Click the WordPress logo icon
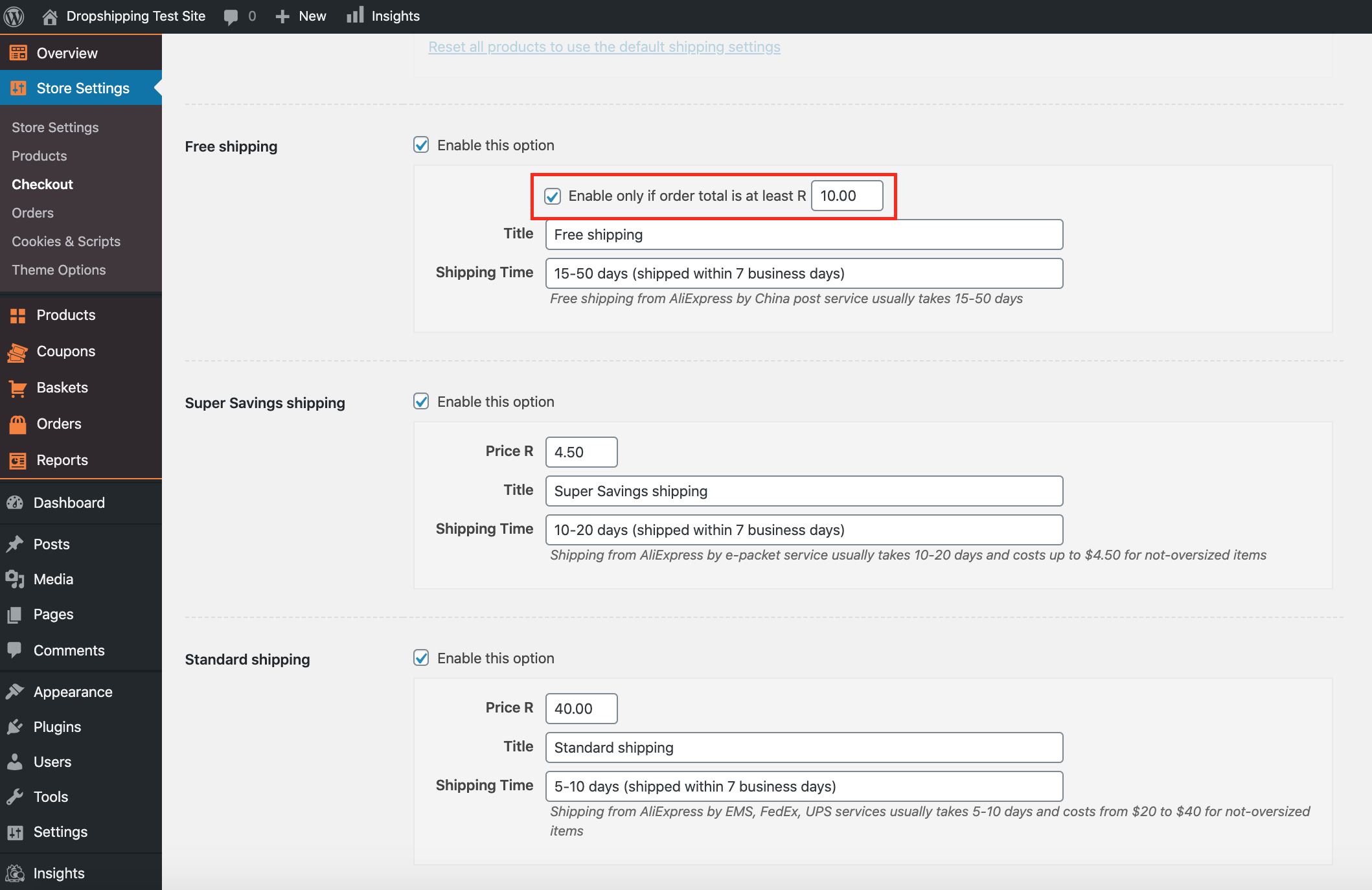Viewport: 1372px width, 890px height. click(14, 16)
